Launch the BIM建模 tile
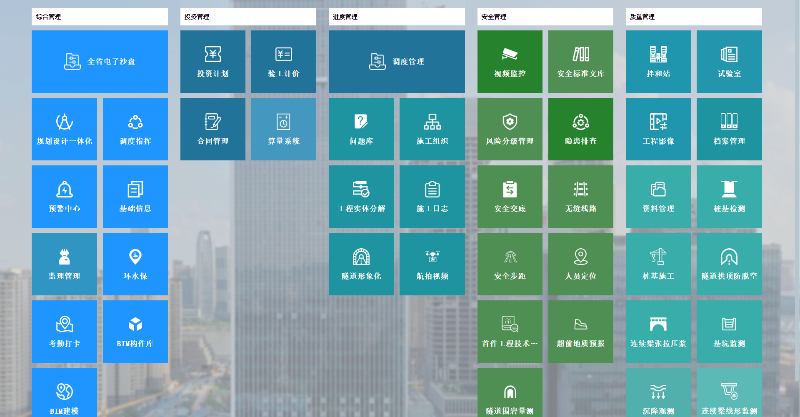 coord(64,393)
